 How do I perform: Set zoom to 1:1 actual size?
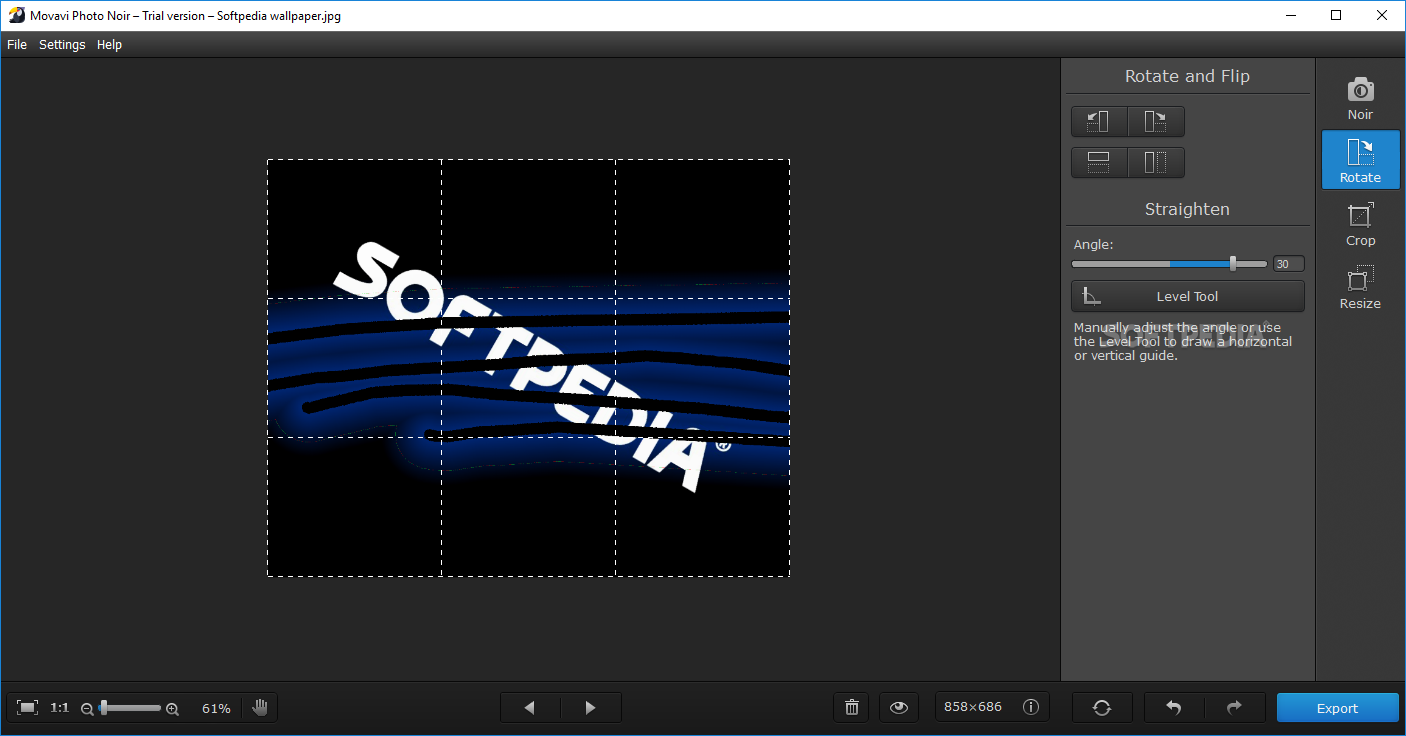[60, 708]
